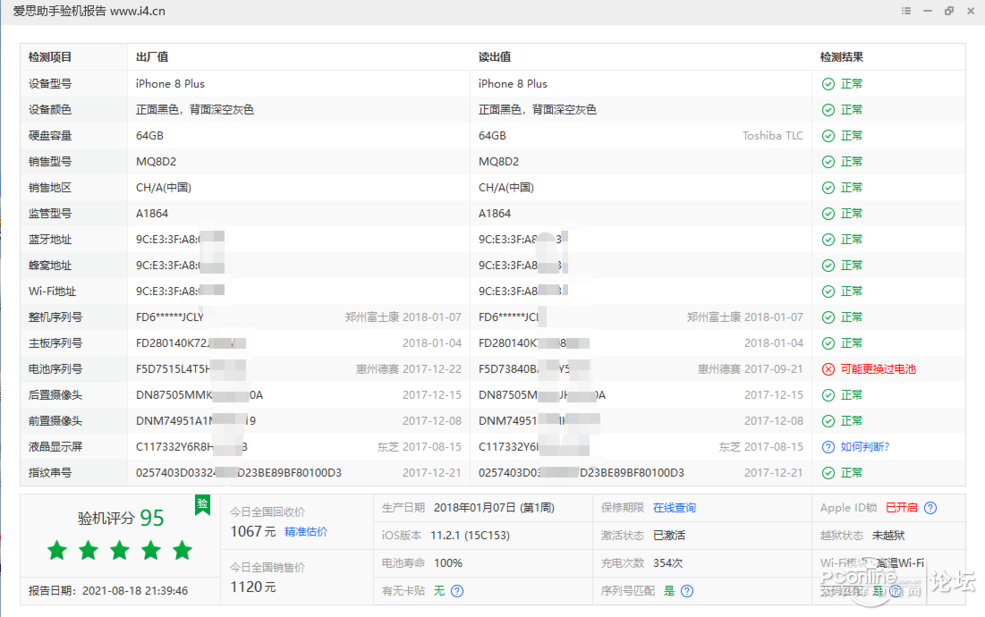Click the 出厂值 '正面黑色, 背面深空灰色' cell

(x=195, y=110)
